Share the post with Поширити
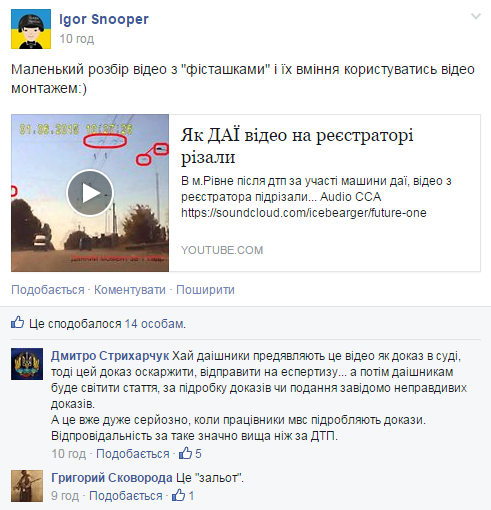491x510 pixels. coord(205,290)
